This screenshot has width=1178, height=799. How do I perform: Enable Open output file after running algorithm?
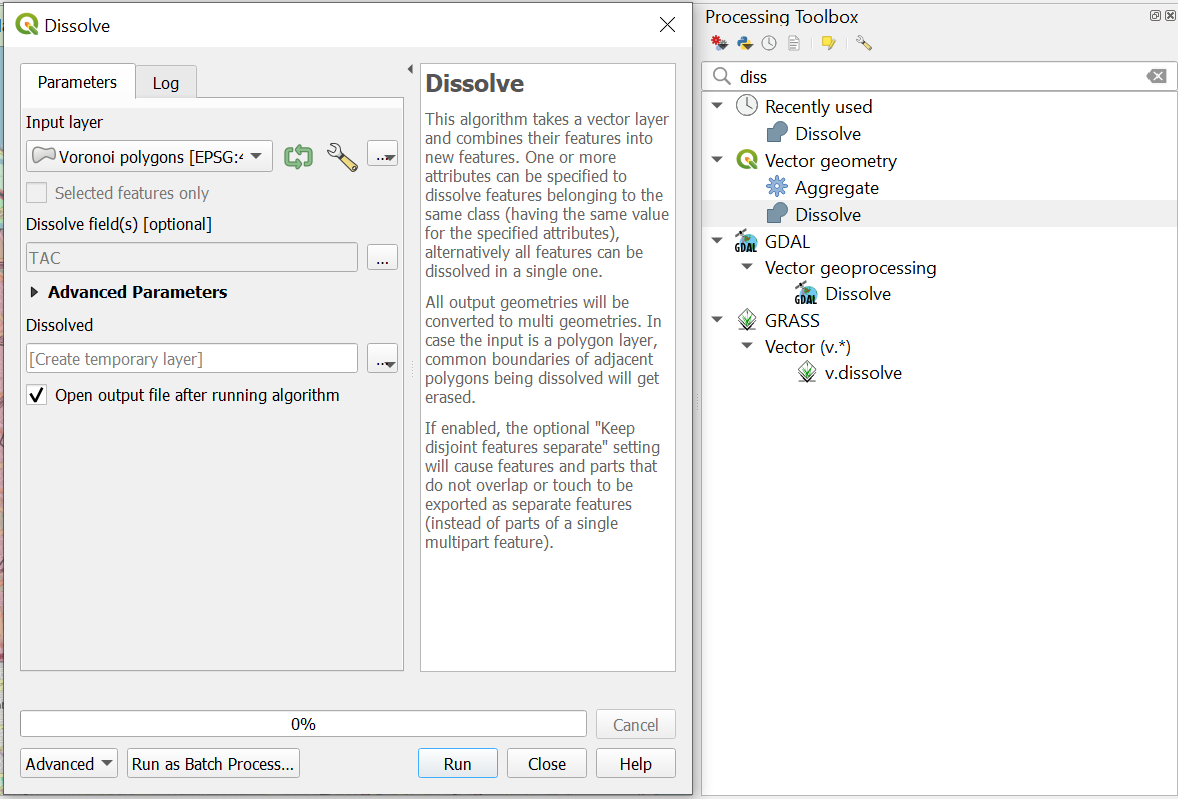[x=36, y=394]
